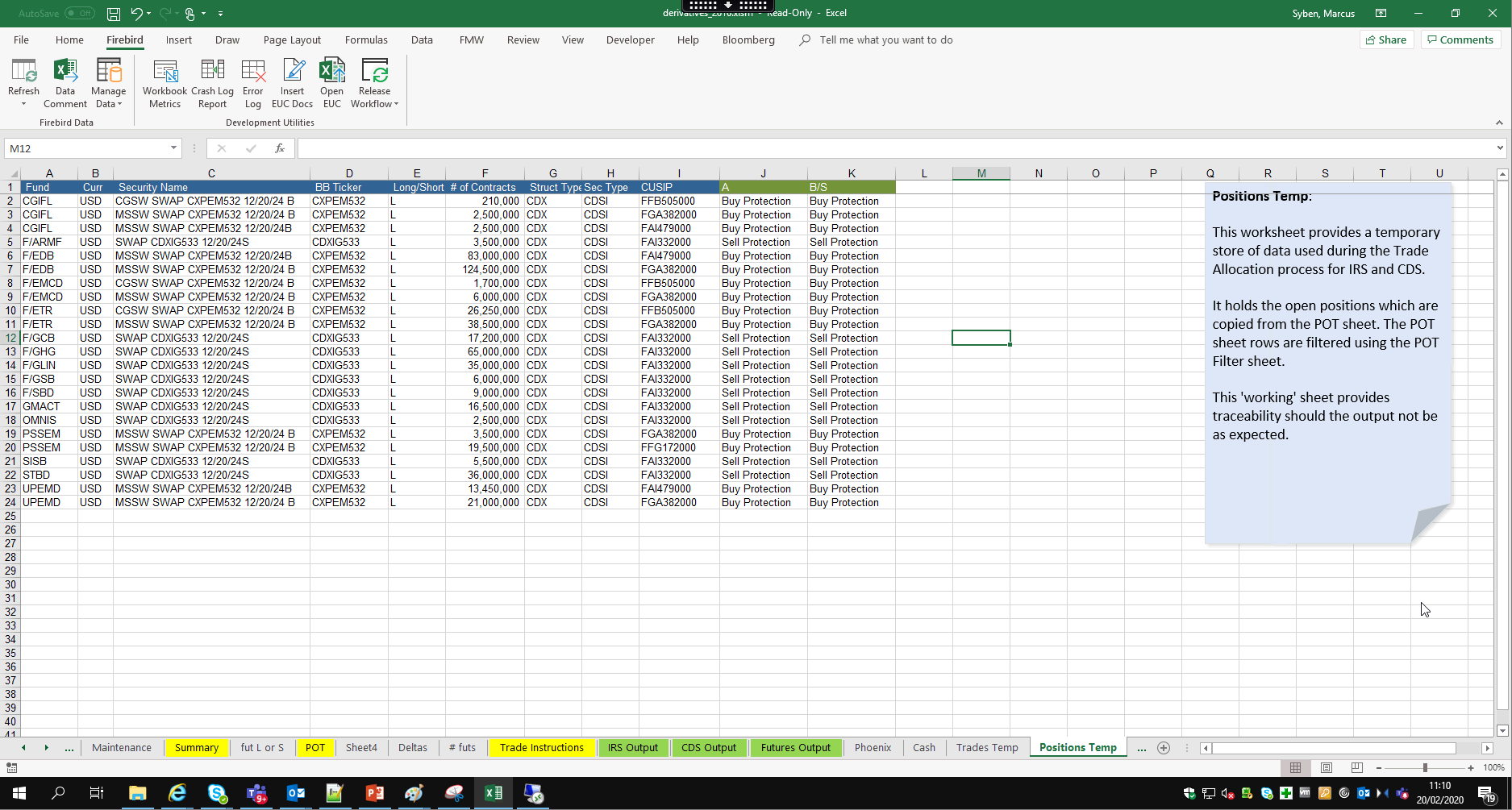The width and height of the screenshot is (1512, 810).
Task: Expand the Manage Data dropdown
Action: (x=108, y=82)
